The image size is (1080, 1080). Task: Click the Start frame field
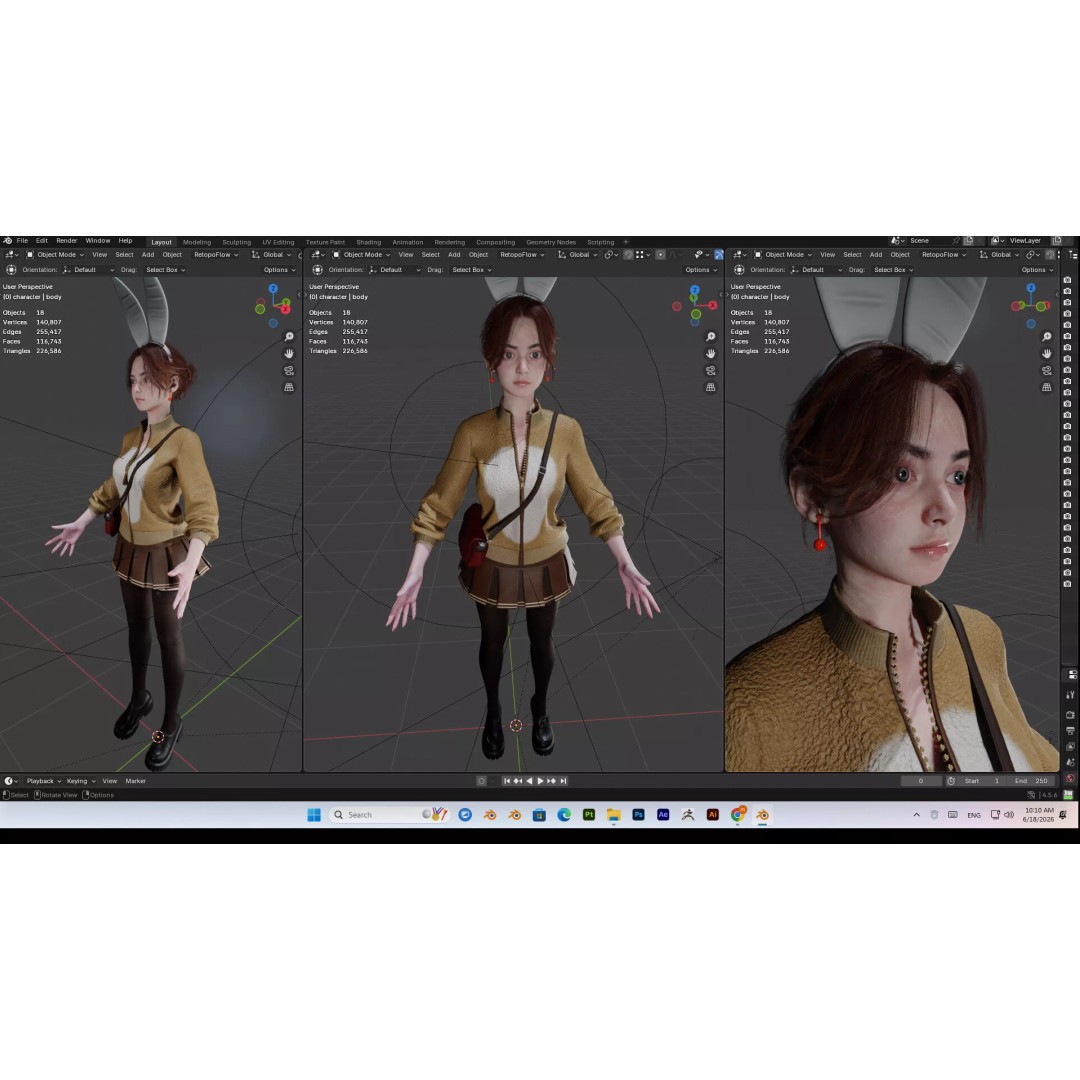point(982,781)
